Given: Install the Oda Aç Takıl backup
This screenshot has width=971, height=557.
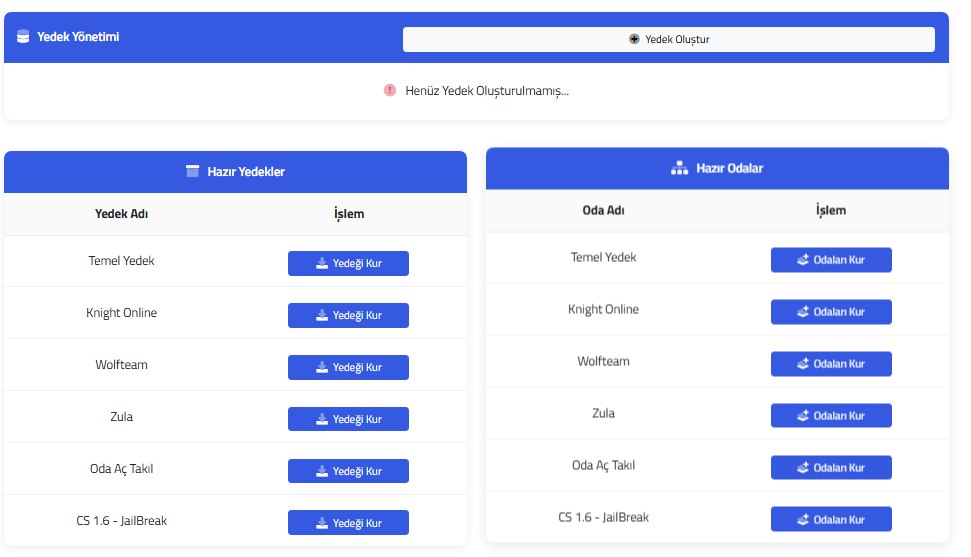Looking at the screenshot, I should pyautogui.click(x=348, y=471).
